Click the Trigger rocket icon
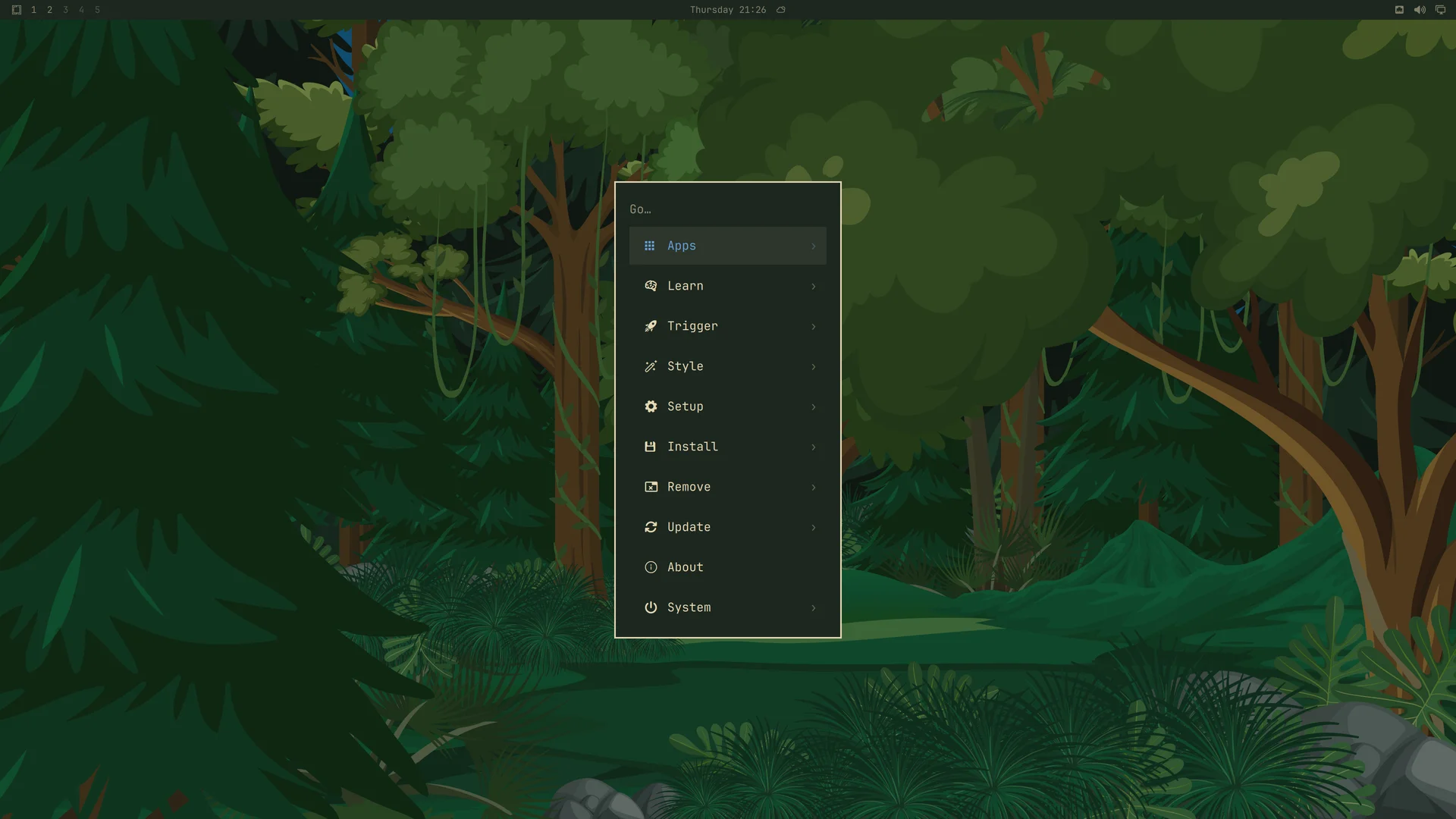Image resolution: width=1456 pixels, height=819 pixels. (651, 326)
